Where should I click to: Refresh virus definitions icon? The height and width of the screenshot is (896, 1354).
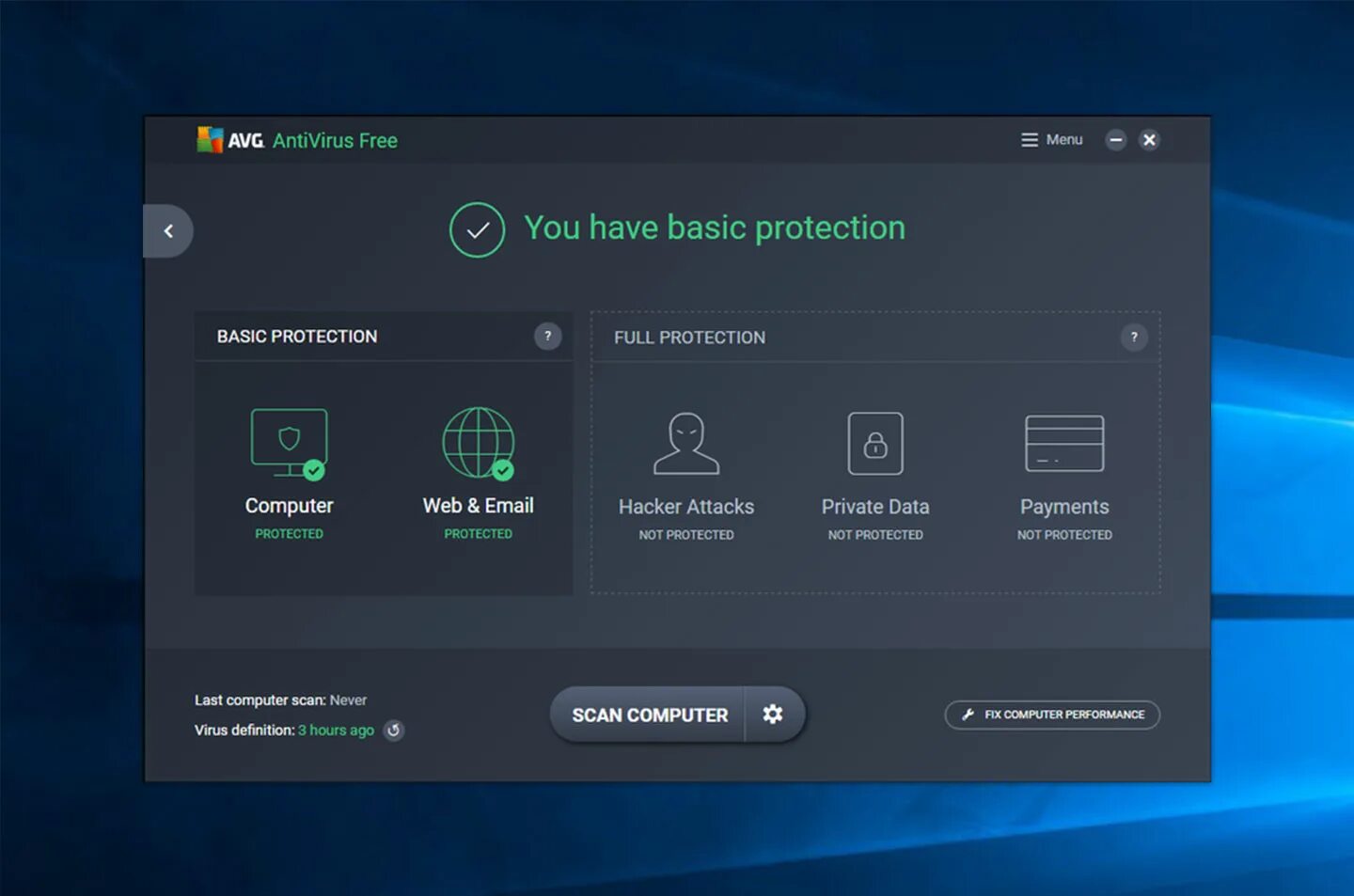point(394,731)
